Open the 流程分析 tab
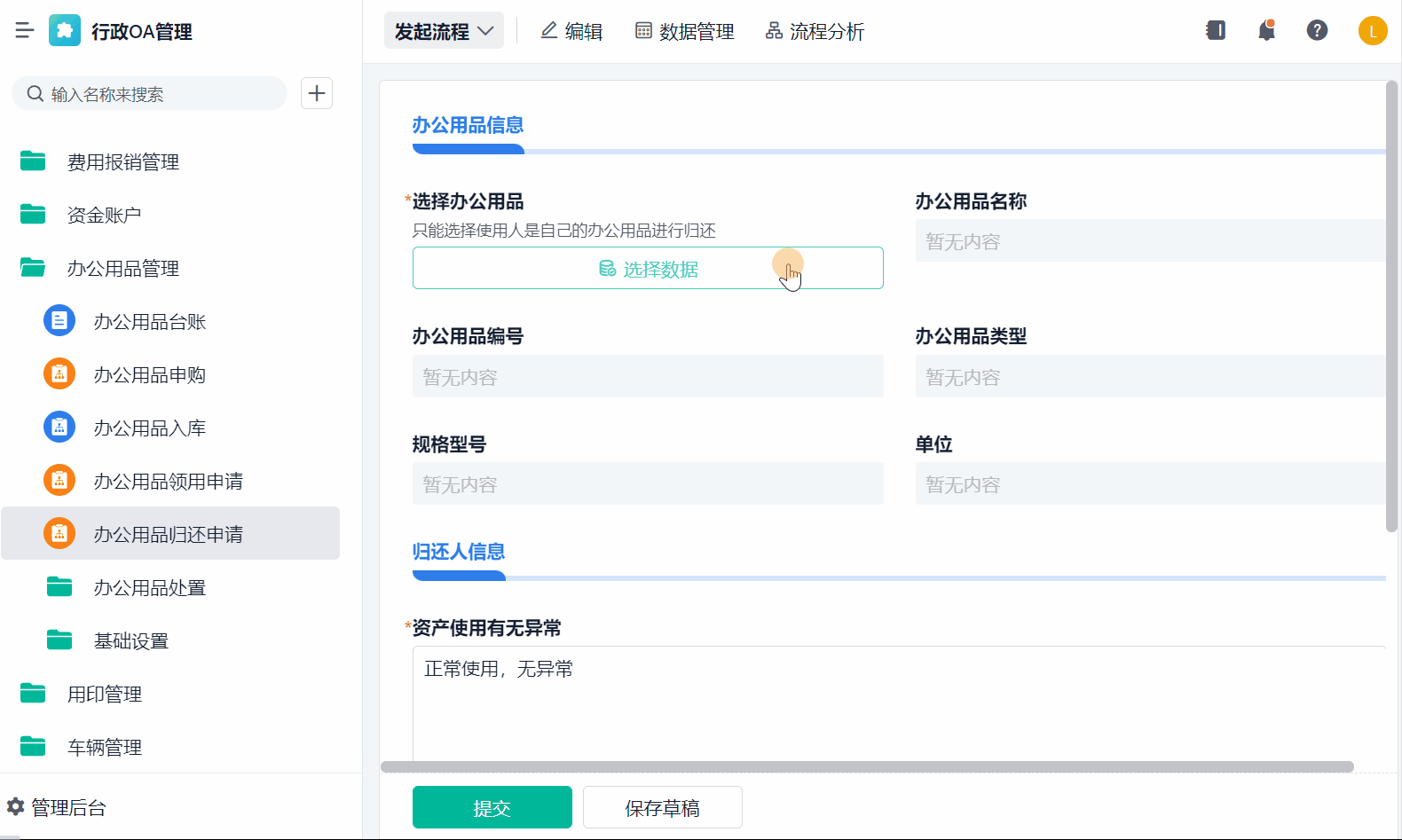The width and height of the screenshot is (1402, 840). tap(815, 31)
